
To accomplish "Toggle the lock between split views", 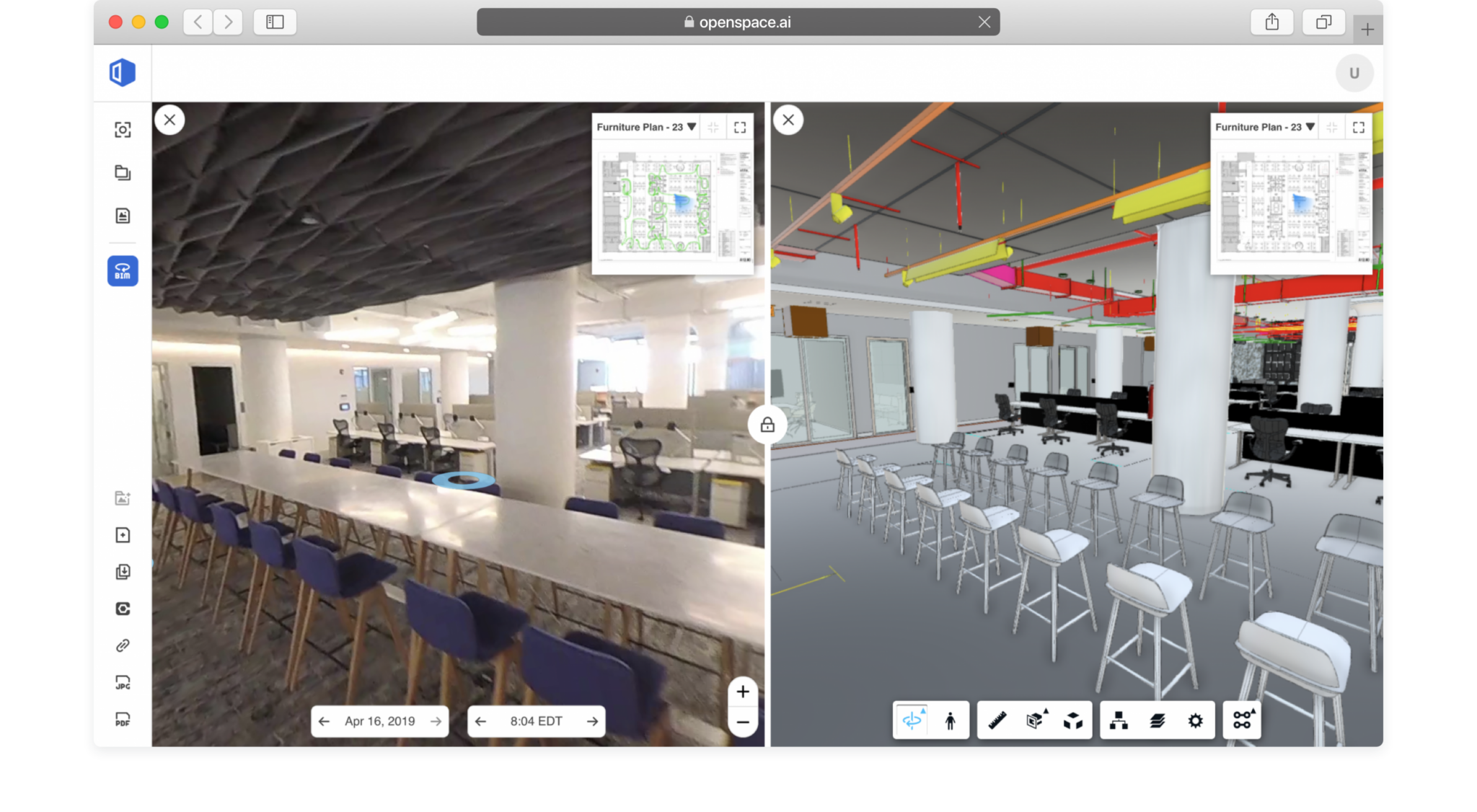I will [767, 425].
